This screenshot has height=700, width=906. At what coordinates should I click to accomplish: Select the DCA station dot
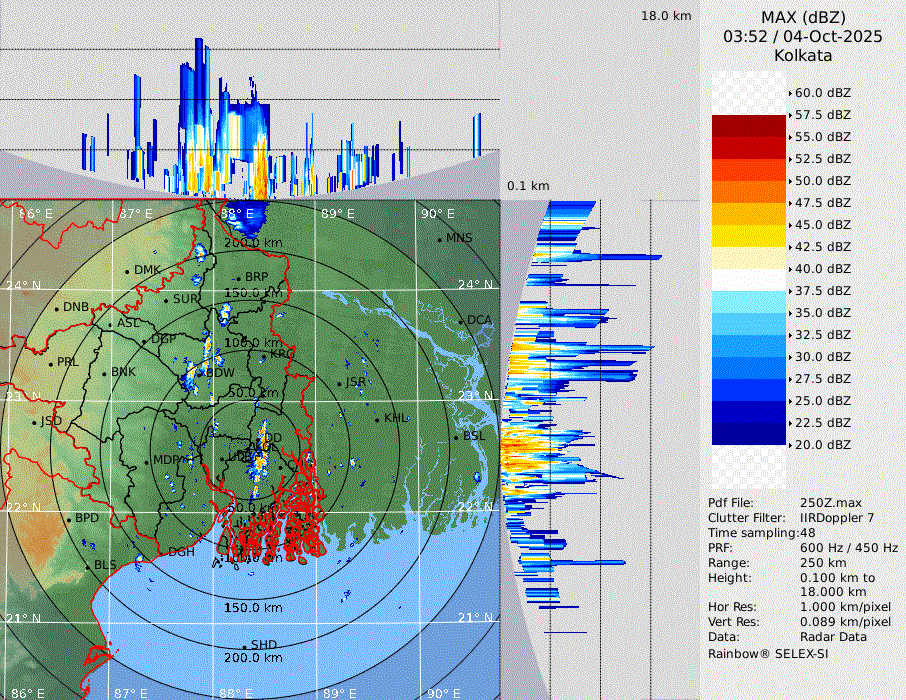461,321
